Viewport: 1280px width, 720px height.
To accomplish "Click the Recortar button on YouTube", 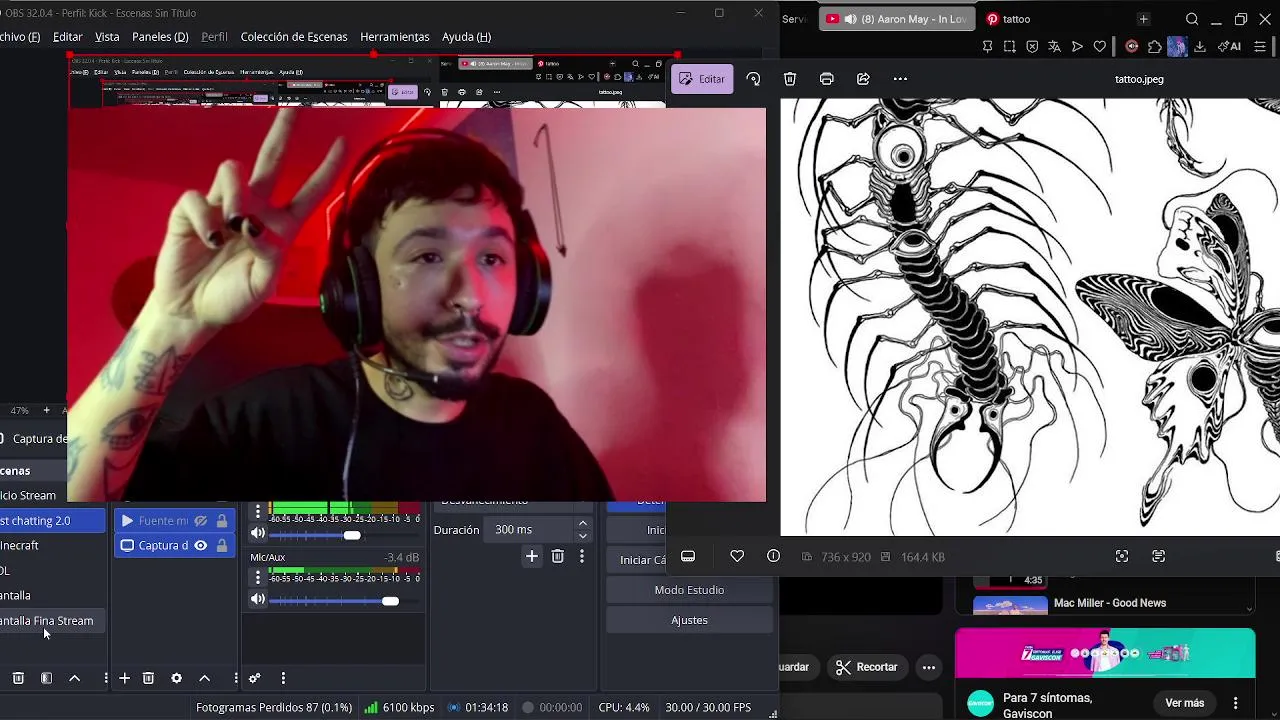I will pos(866,667).
